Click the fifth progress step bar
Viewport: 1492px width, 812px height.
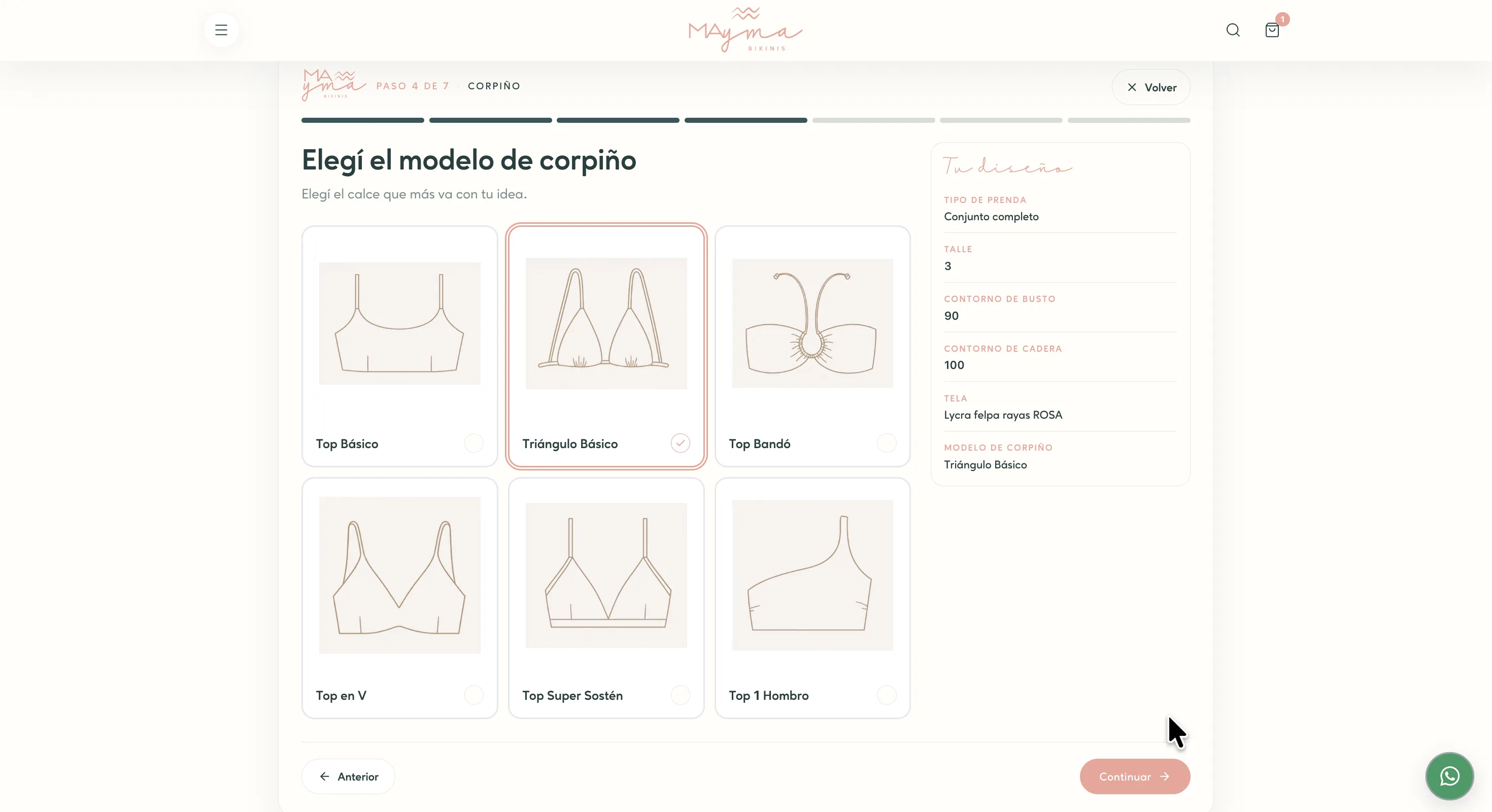click(x=873, y=120)
